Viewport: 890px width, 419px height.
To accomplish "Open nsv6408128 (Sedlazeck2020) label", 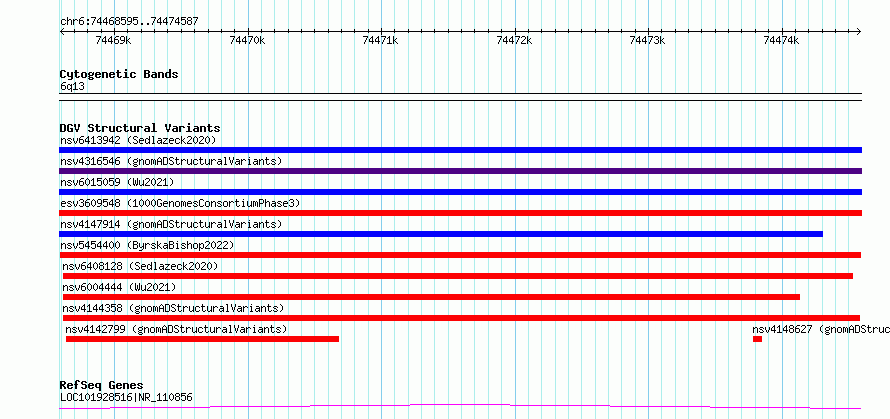I will pyautogui.click(x=140, y=266).
